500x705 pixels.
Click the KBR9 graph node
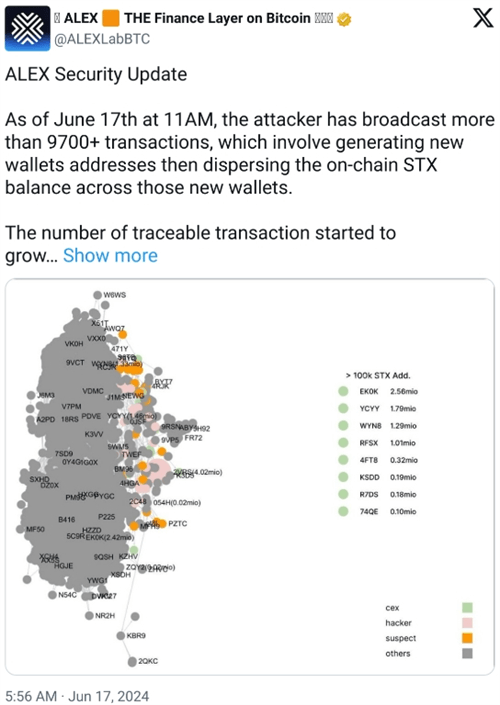[x=121, y=635]
